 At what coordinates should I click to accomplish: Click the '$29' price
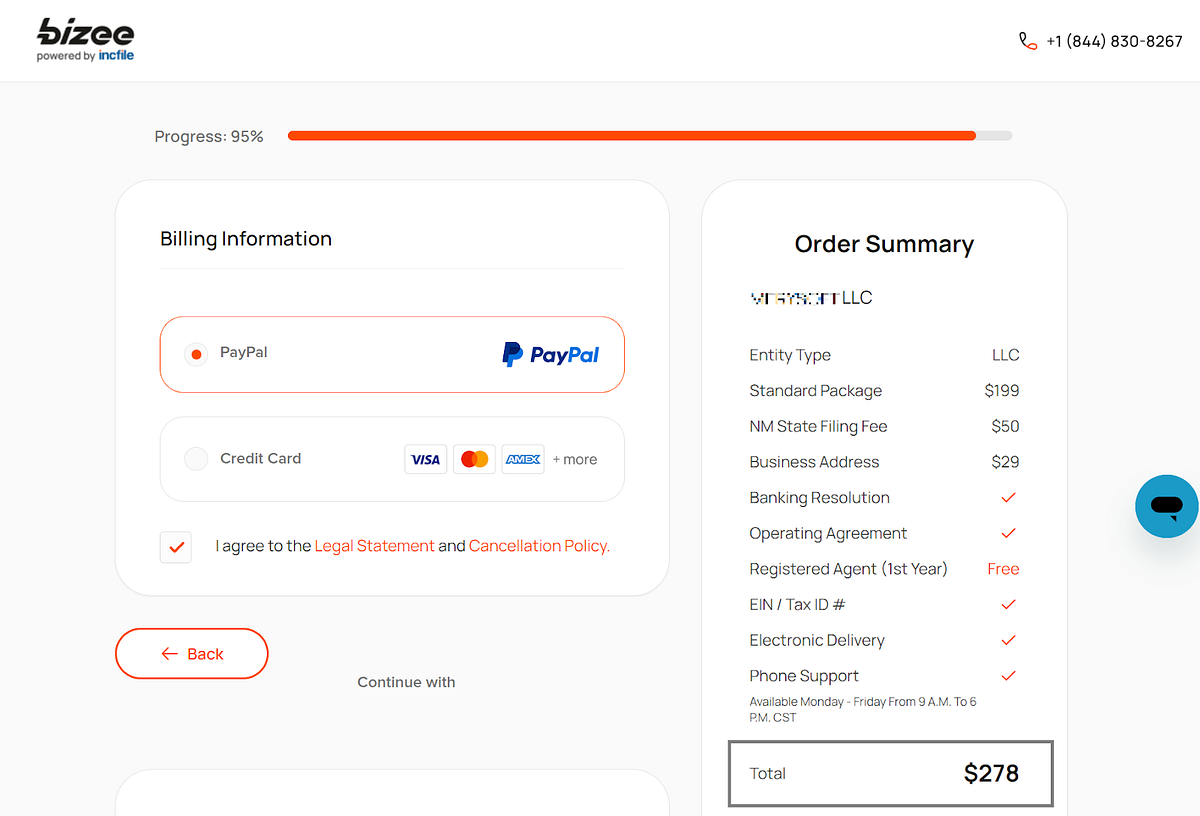pyautogui.click(x=1005, y=462)
